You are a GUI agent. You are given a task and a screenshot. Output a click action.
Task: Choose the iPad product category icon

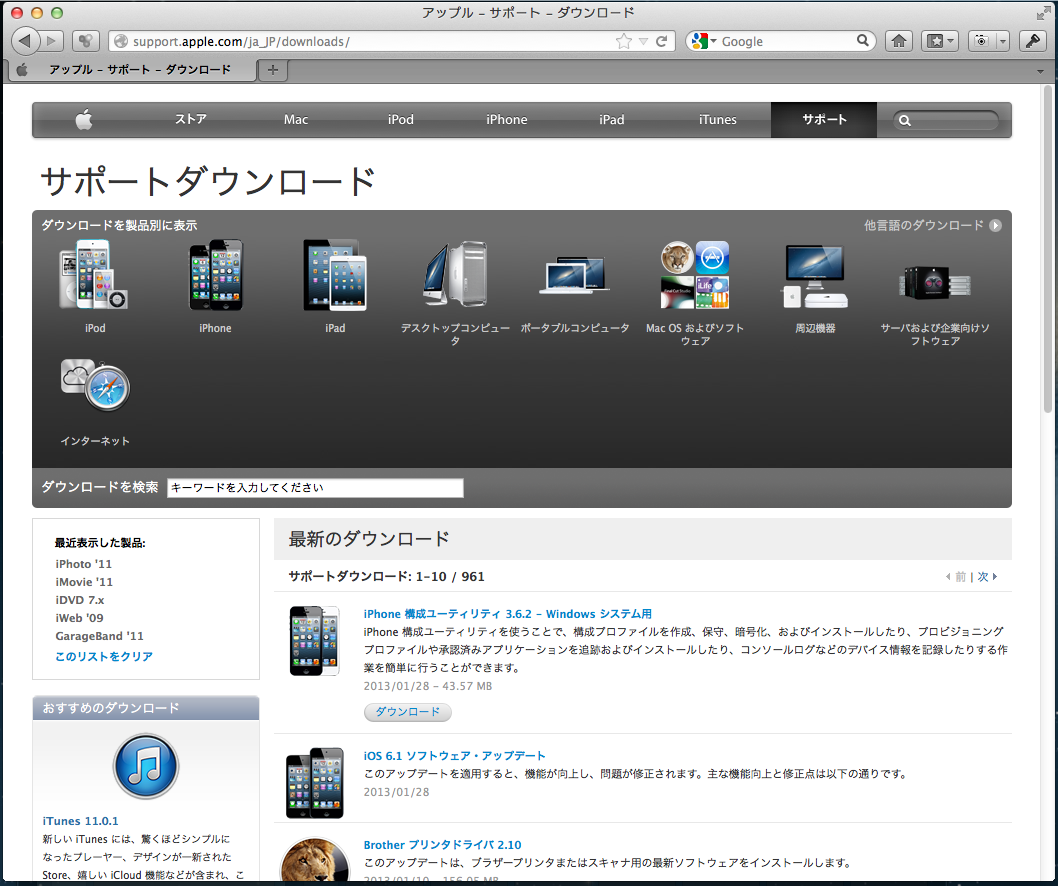[x=335, y=275]
